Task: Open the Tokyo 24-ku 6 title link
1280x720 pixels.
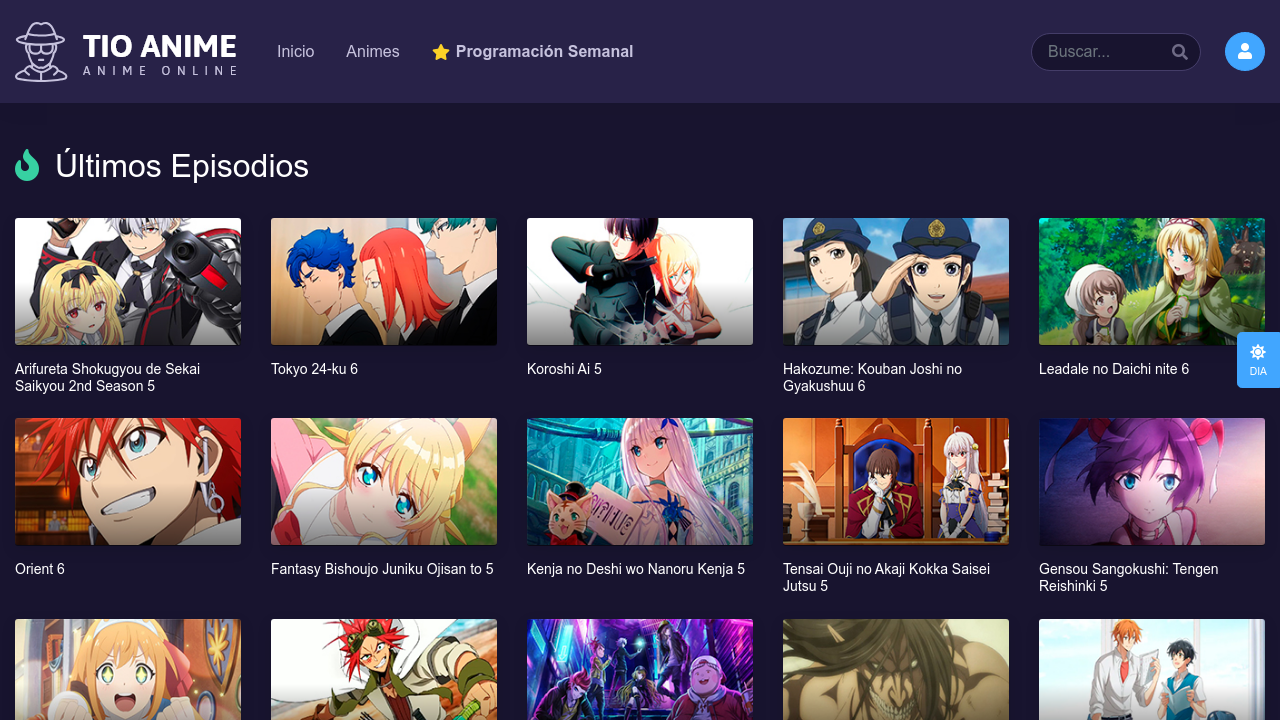Action: (314, 369)
